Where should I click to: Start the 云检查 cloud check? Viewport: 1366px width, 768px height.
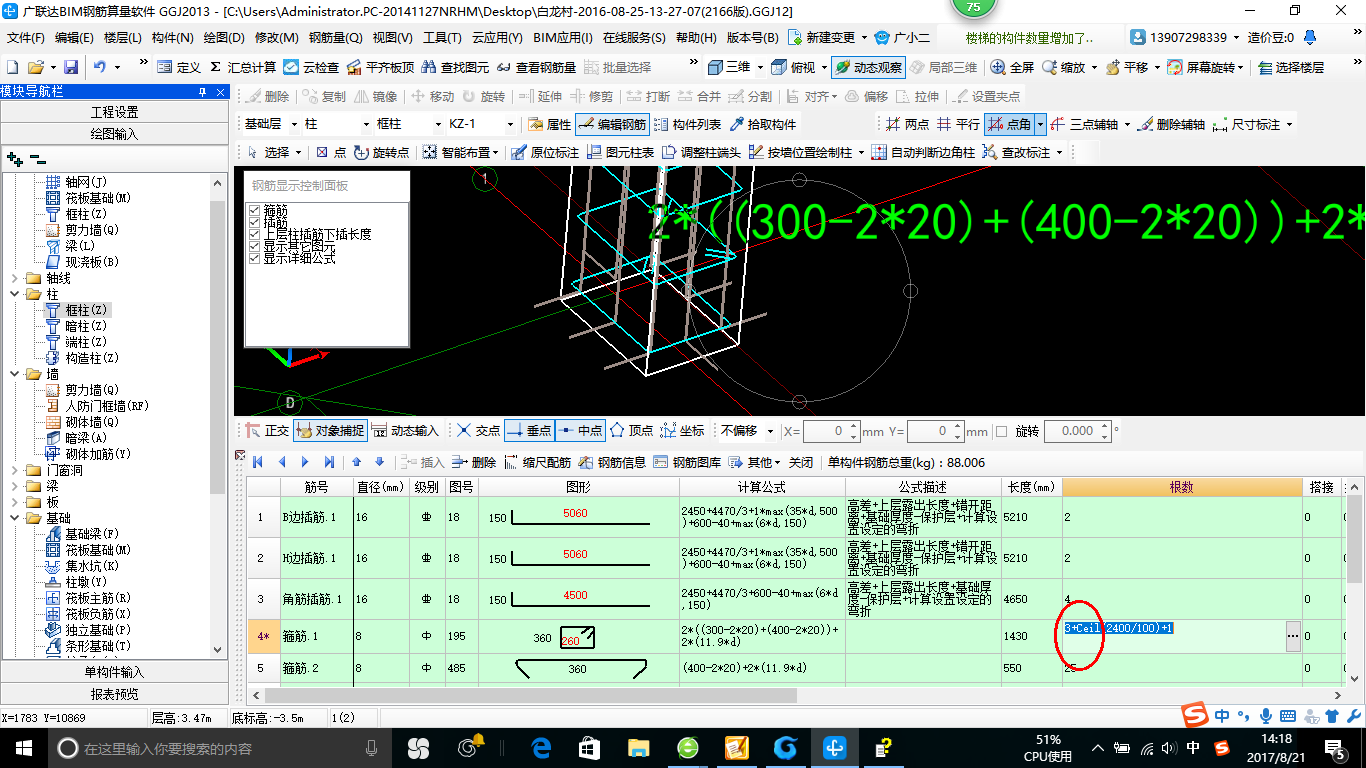click(311, 67)
